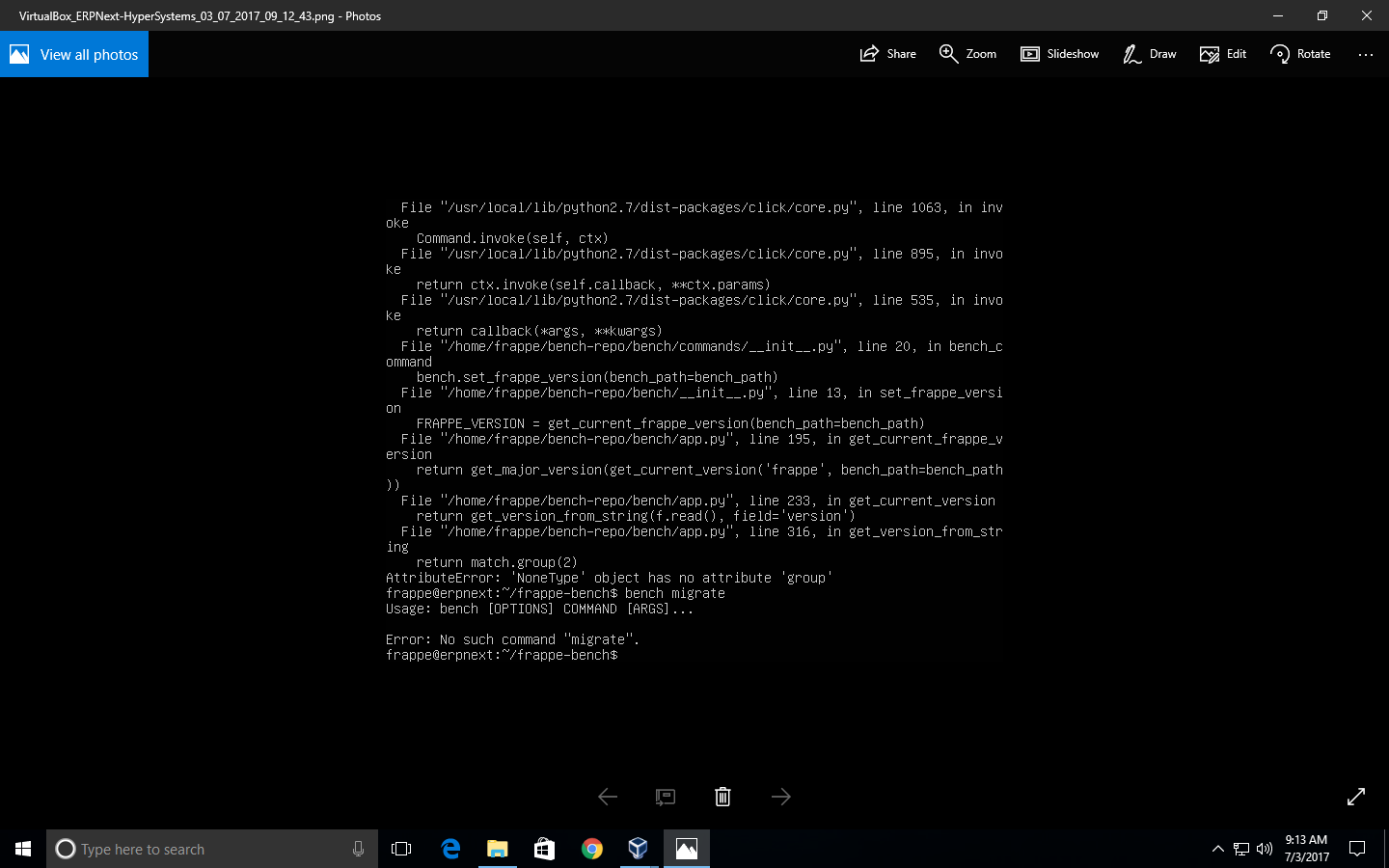Open the Action Center notifications icon
This screenshot has height=868, width=1389.
click(1357, 849)
